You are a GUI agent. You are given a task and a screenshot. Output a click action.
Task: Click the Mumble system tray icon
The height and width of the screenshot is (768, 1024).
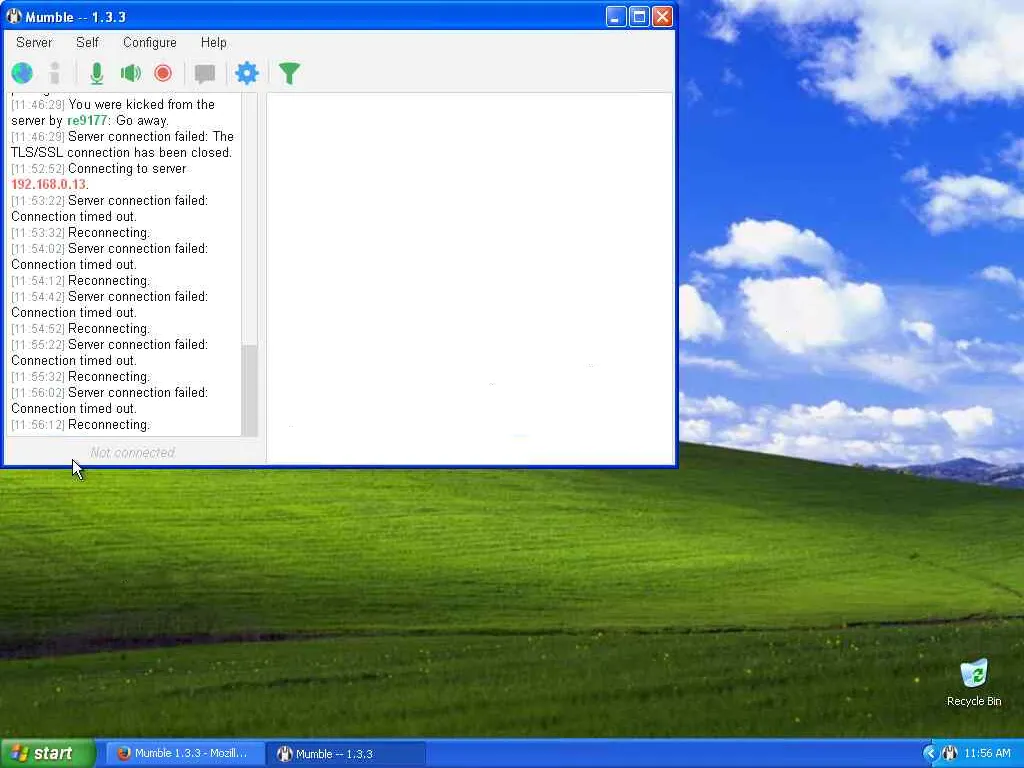[950, 754]
